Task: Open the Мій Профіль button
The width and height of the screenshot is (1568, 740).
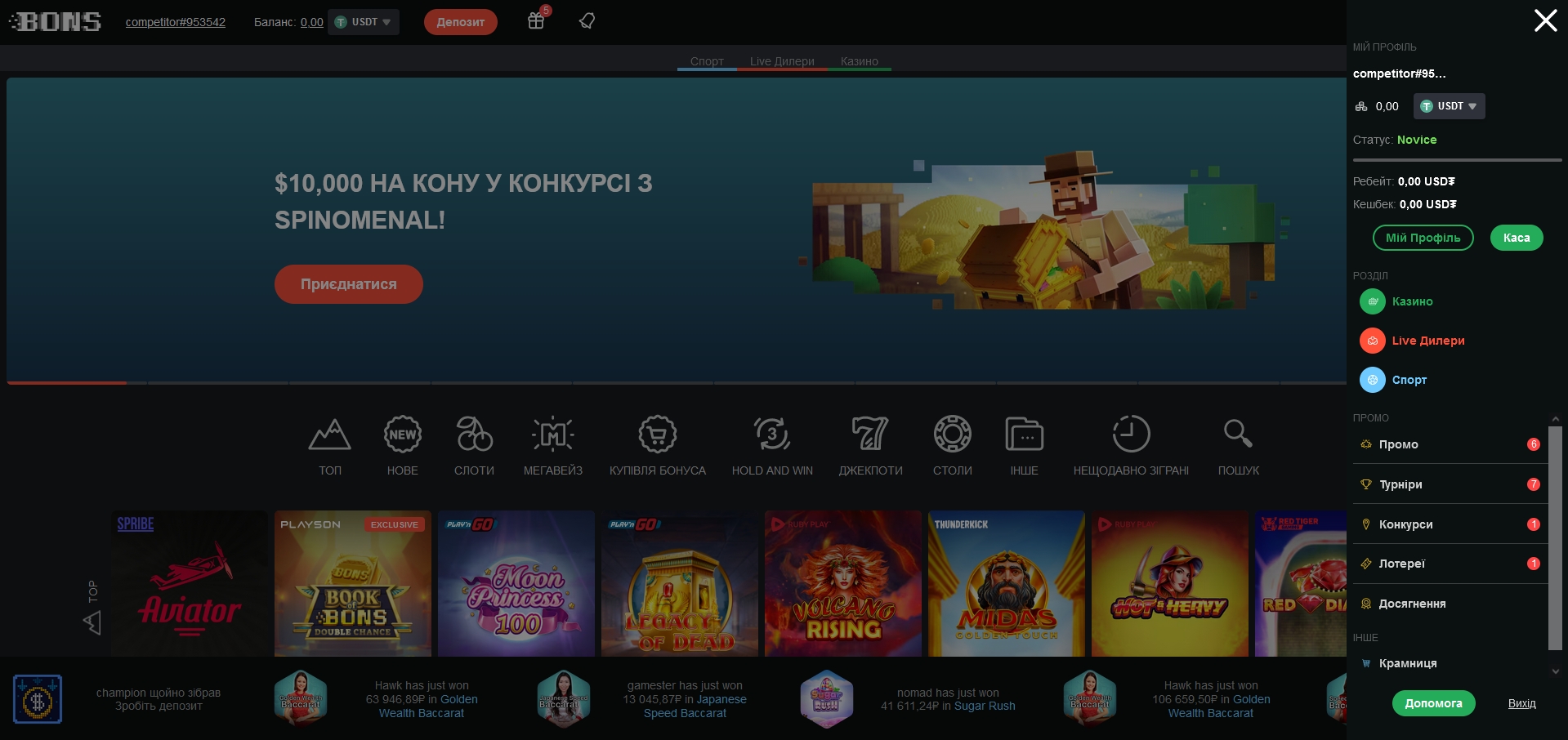Action: pos(1423,238)
